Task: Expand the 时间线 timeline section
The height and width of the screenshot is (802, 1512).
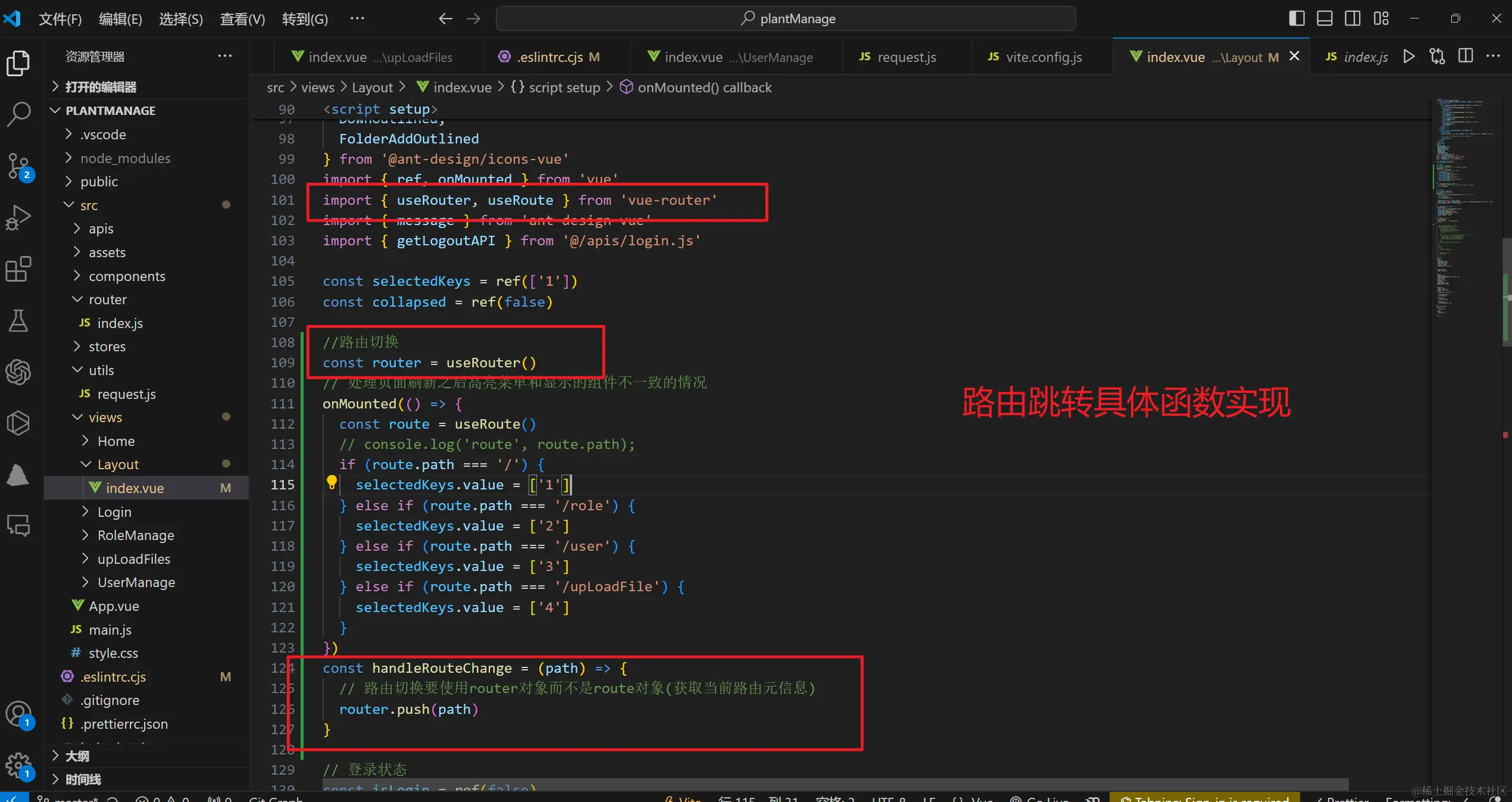Action: (146, 779)
